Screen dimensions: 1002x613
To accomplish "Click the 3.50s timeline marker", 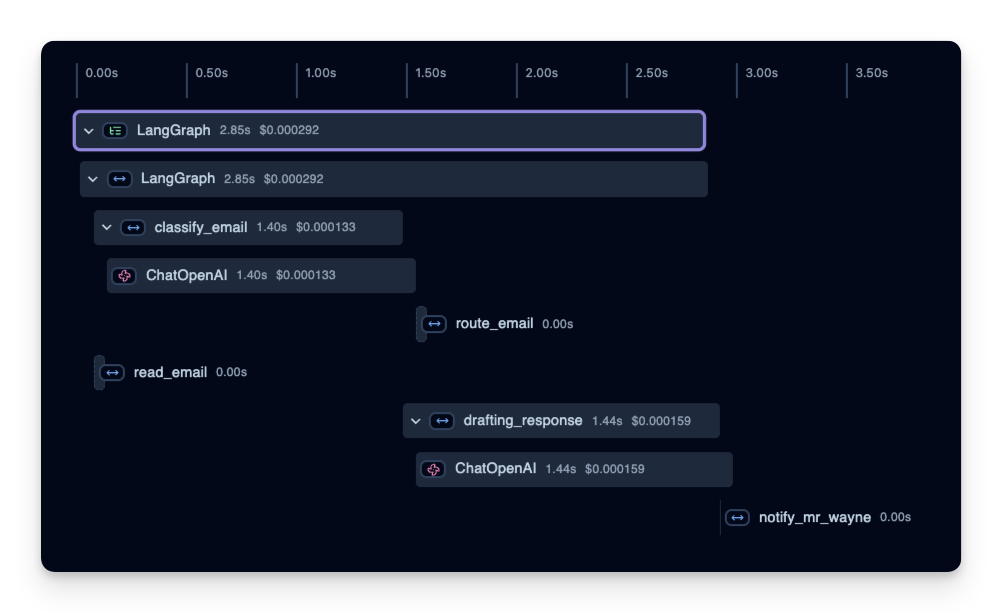I will tap(871, 73).
